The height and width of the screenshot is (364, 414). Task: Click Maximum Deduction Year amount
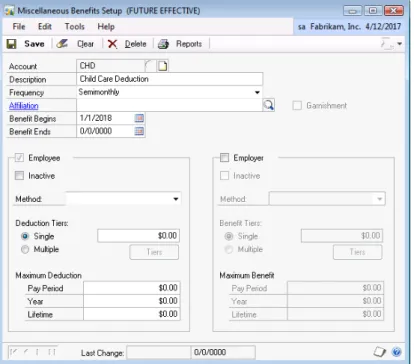(x=132, y=301)
